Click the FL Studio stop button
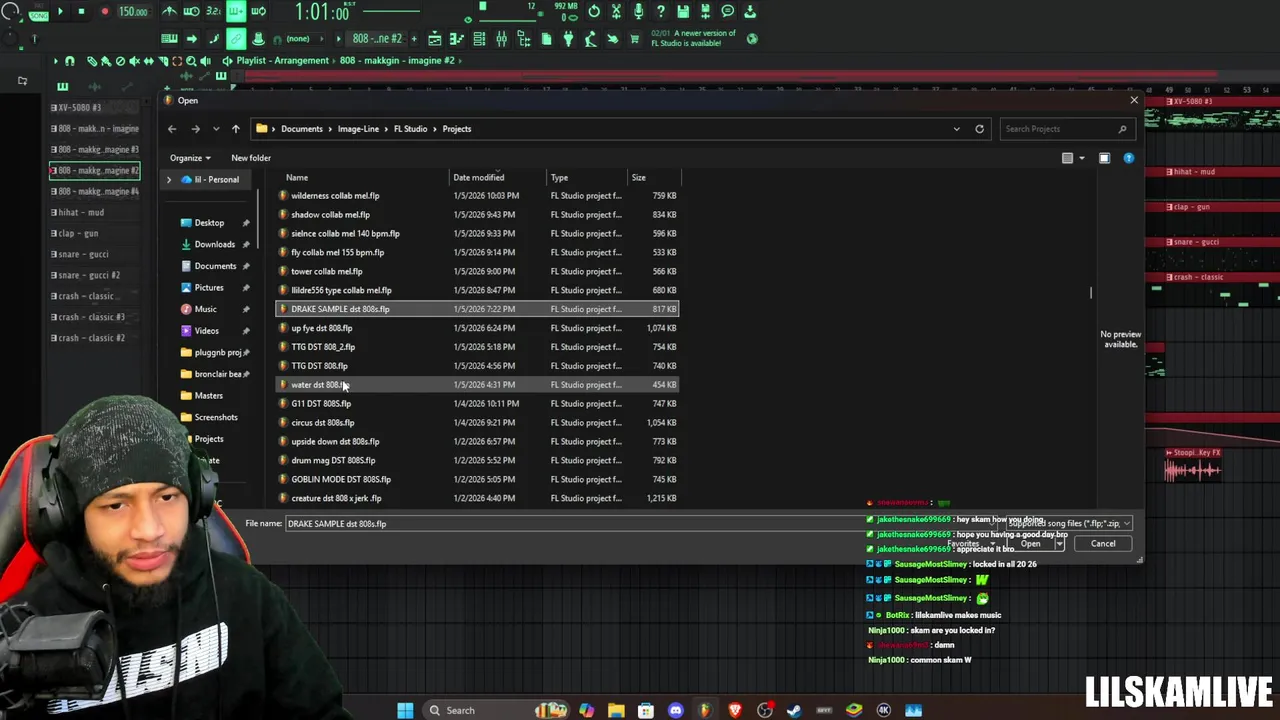The image size is (1280, 720). click(x=81, y=12)
